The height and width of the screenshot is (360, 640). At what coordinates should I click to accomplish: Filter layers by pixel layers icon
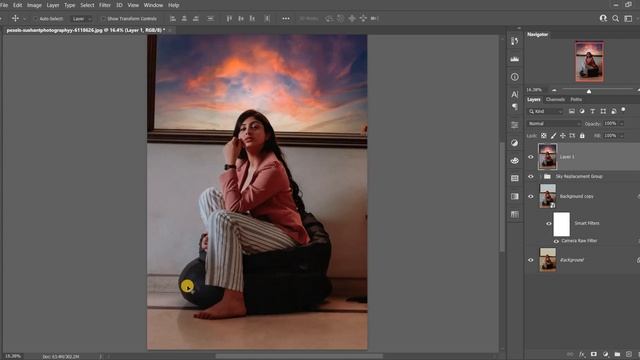[571, 111]
